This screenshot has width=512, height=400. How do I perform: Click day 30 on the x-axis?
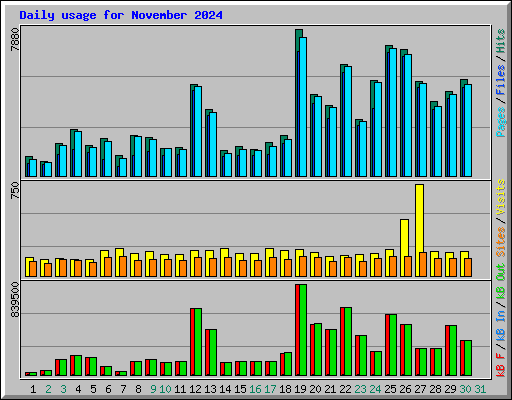point(465,389)
